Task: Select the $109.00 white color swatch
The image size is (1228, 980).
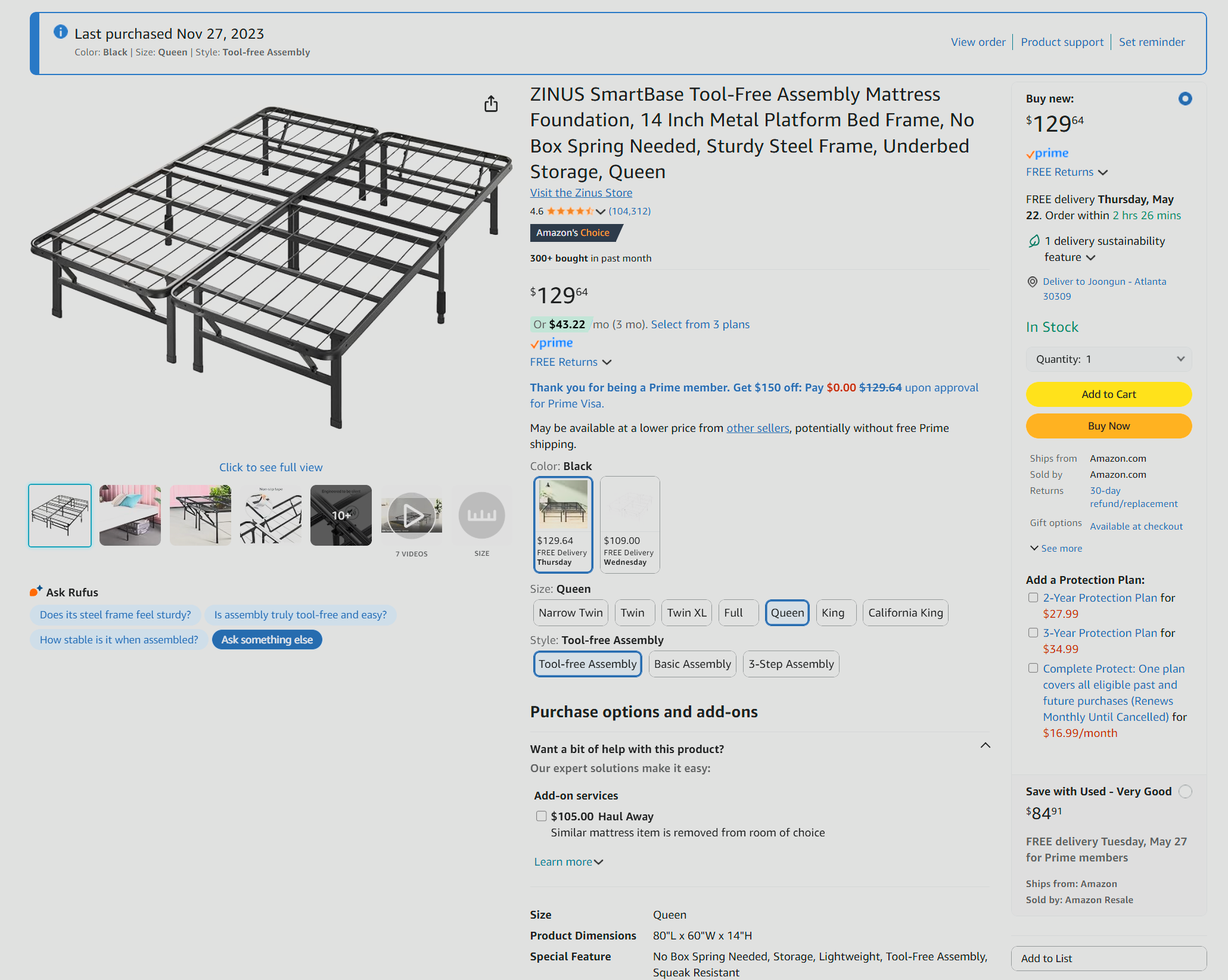Action: coord(629,524)
